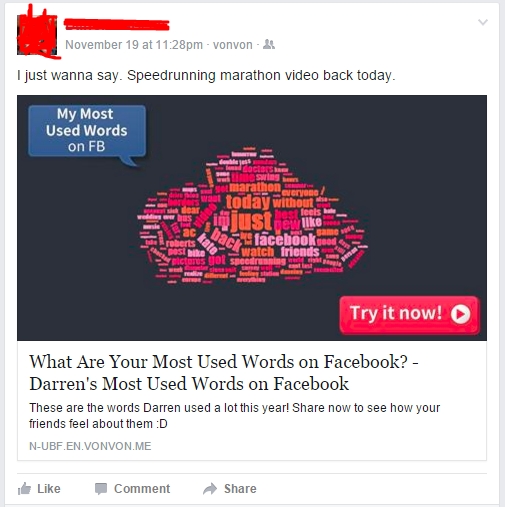
Task: Click the Comment speech bubble icon
Action: pos(101,489)
